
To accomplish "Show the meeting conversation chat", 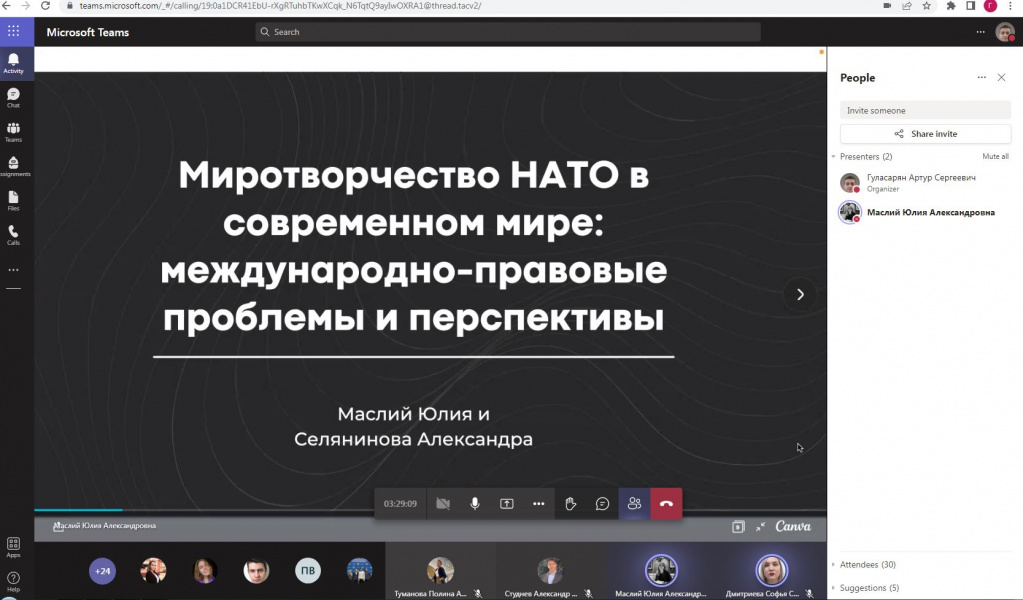I will coord(602,503).
